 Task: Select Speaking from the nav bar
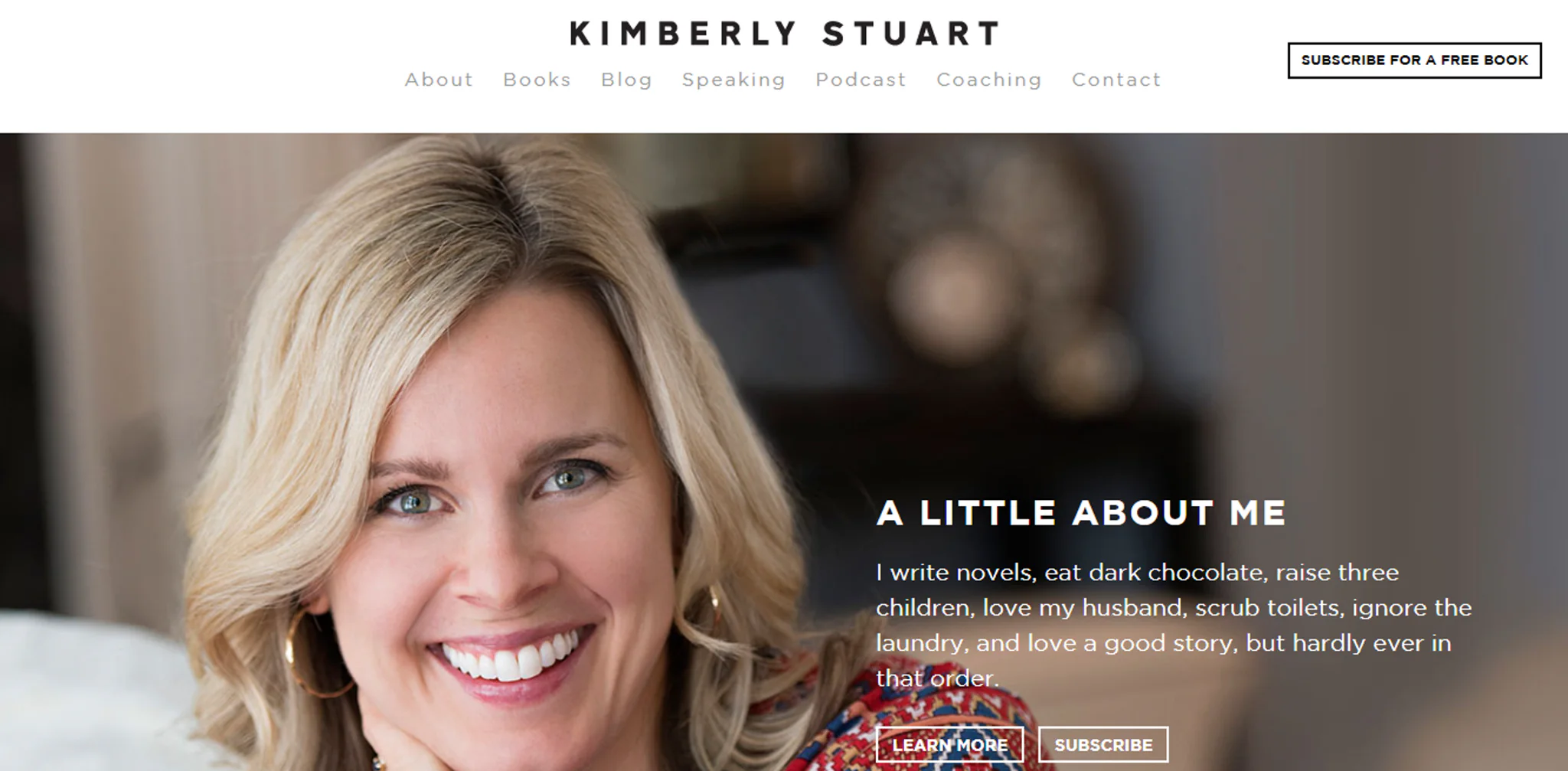click(x=733, y=80)
